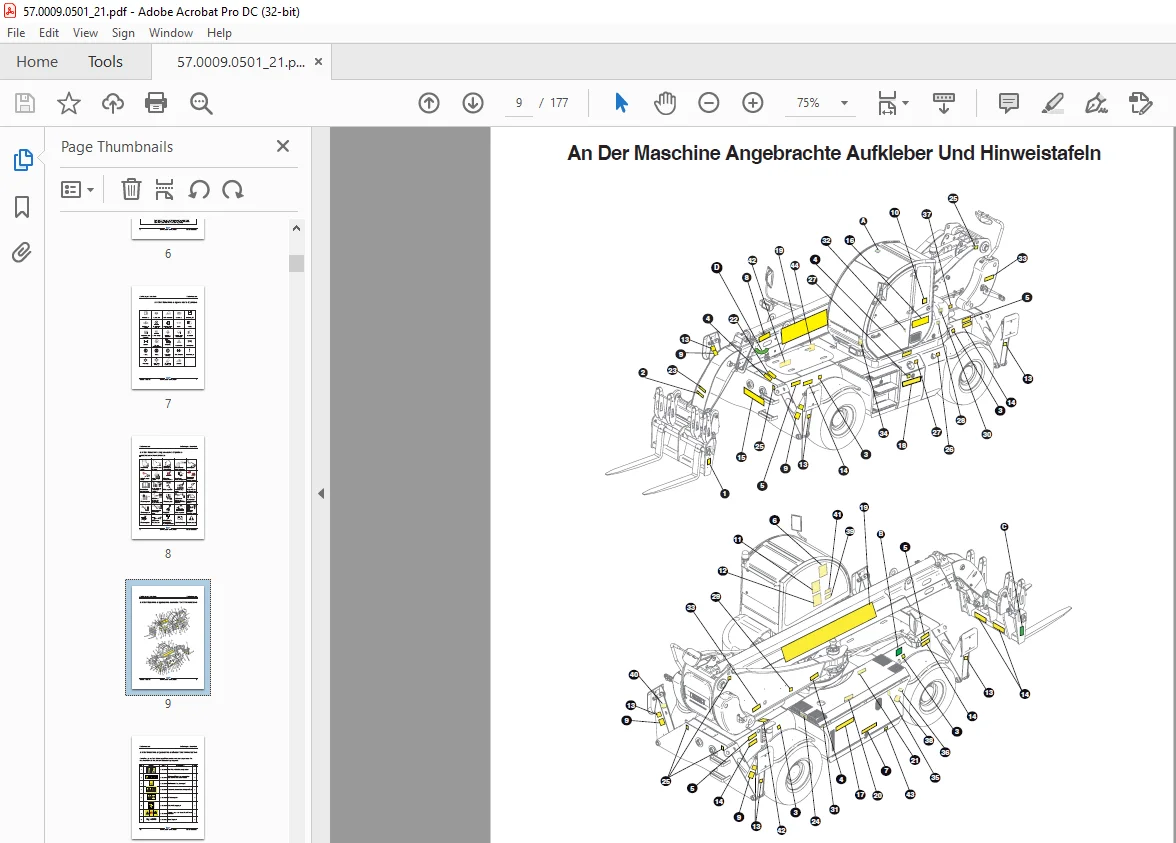
Task: Toggle the Bookmarks panel
Action: 22,207
